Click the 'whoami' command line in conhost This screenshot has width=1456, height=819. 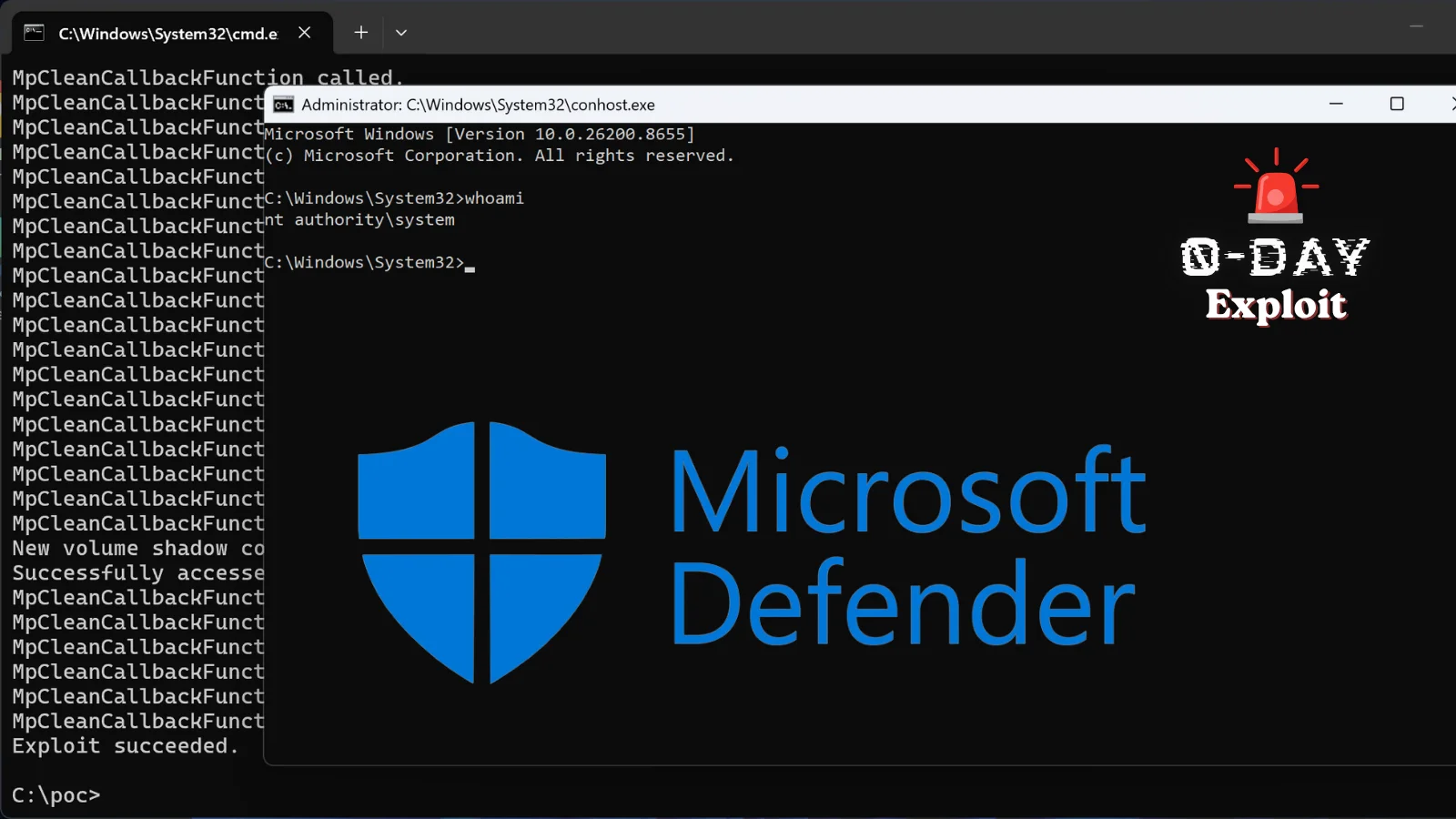tap(394, 198)
